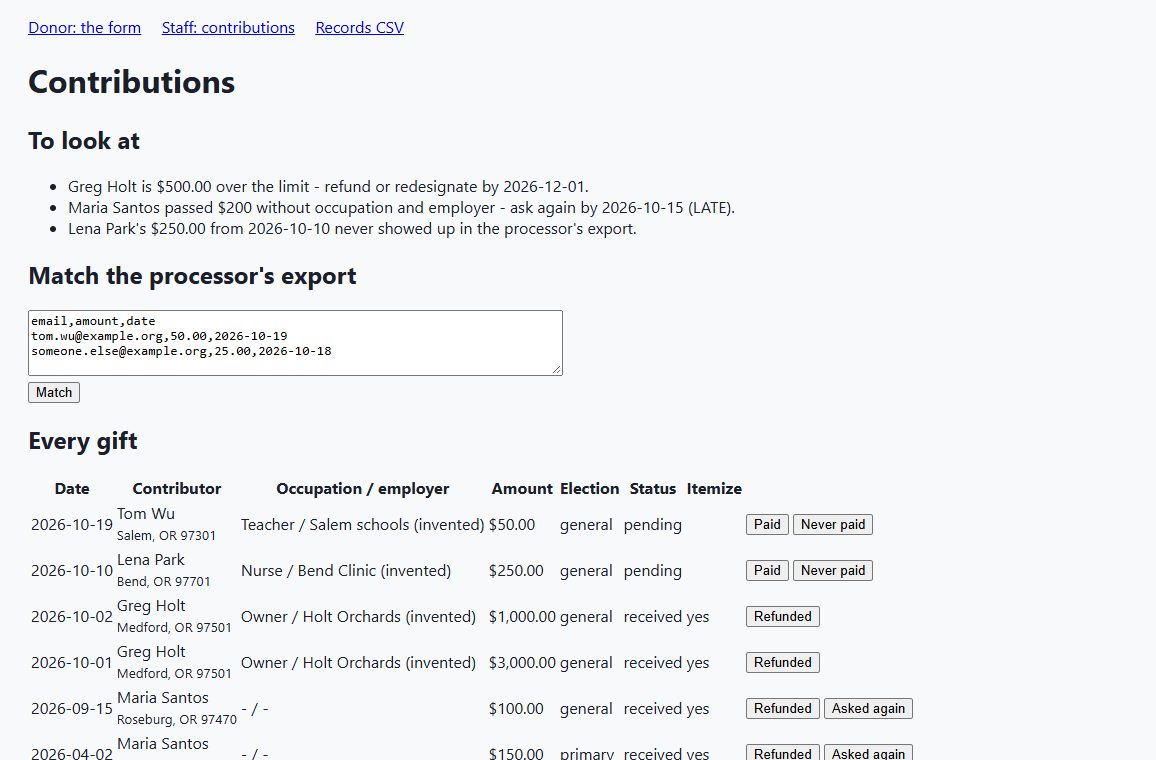Screen dimensions: 1156x760
Task: Mark Tom Wu's gift as Never paid
Action: pos(832,524)
